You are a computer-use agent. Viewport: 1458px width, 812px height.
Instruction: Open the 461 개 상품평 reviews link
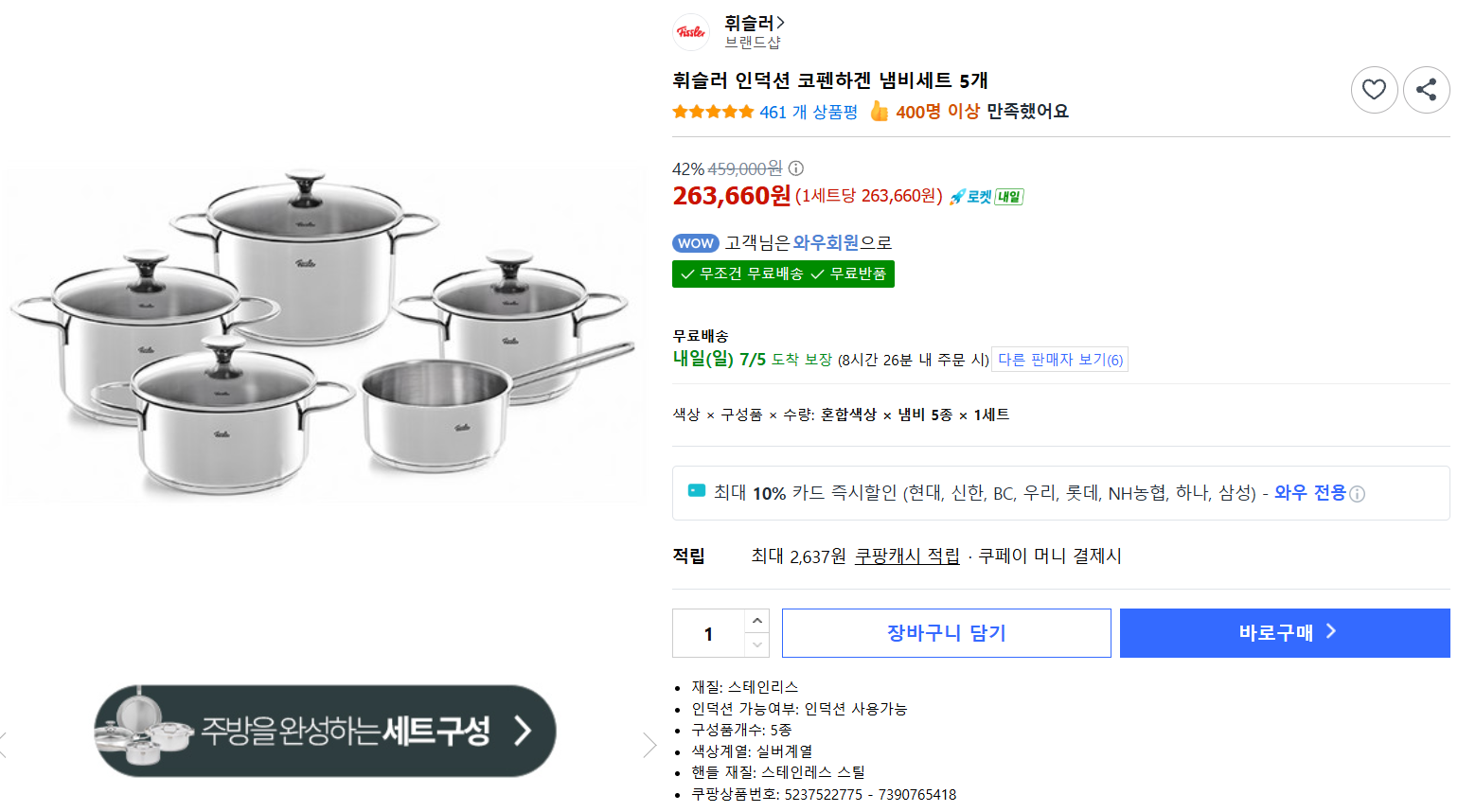tap(809, 112)
